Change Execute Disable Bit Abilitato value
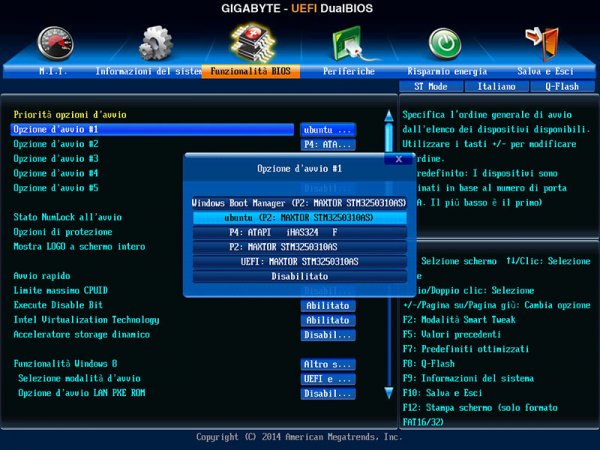This screenshot has width=600, height=450. pyautogui.click(x=328, y=305)
